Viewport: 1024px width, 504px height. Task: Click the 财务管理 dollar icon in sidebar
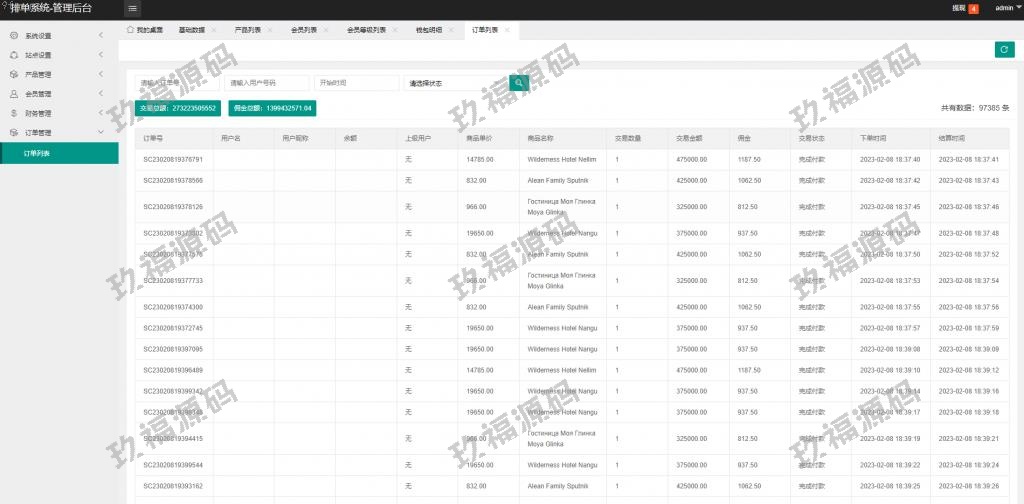(x=14, y=113)
